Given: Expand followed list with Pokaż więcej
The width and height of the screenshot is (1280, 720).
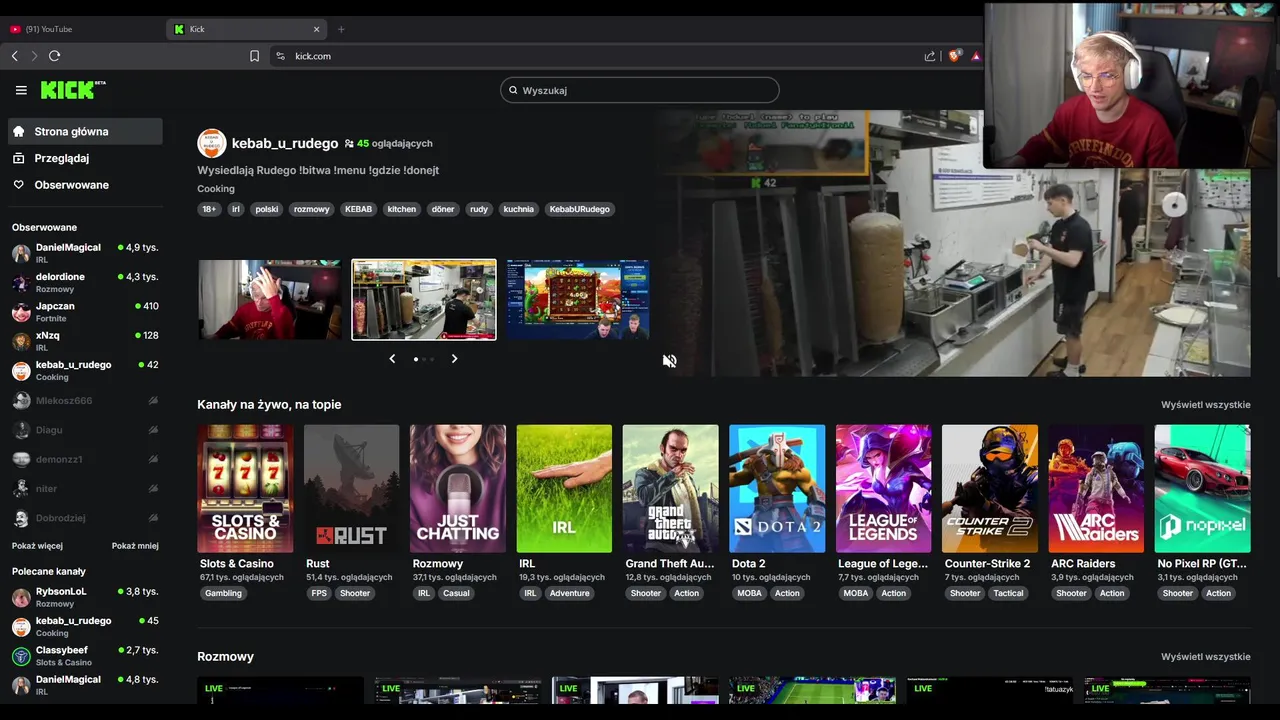Looking at the screenshot, I should [x=37, y=546].
